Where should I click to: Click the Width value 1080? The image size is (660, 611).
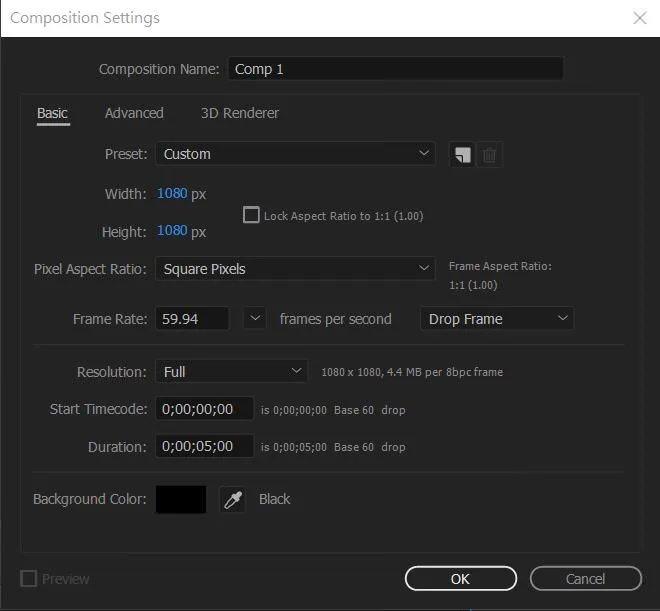[x=172, y=194]
